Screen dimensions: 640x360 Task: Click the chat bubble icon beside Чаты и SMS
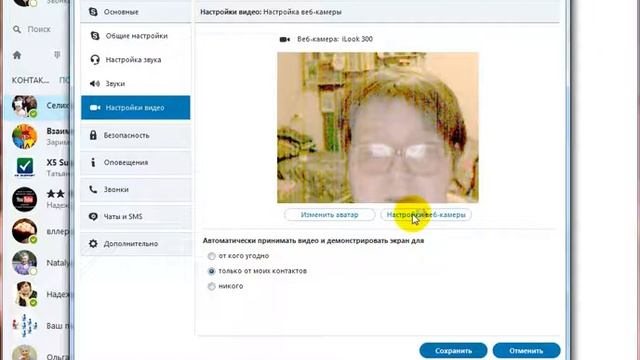click(x=93, y=217)
